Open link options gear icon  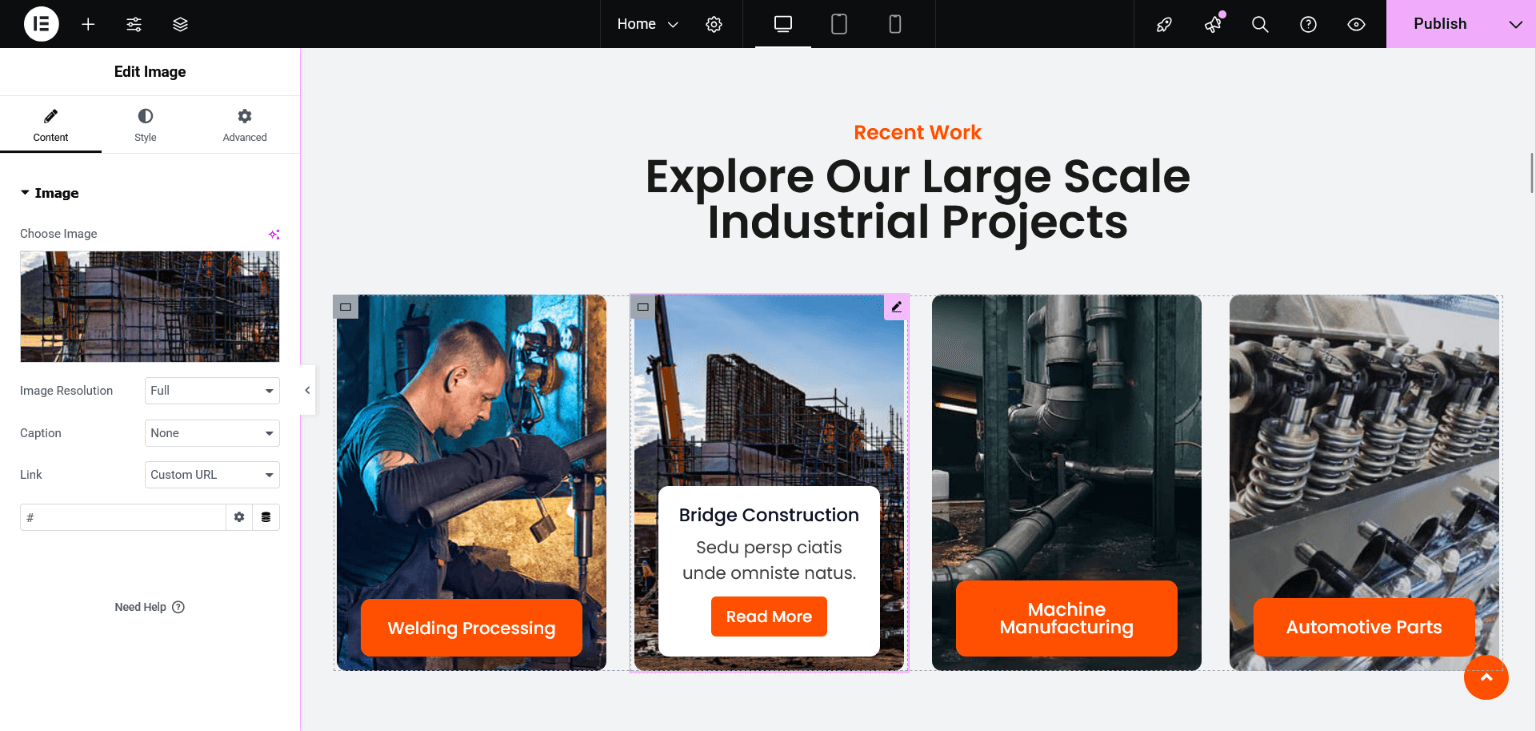coord(239,517)
